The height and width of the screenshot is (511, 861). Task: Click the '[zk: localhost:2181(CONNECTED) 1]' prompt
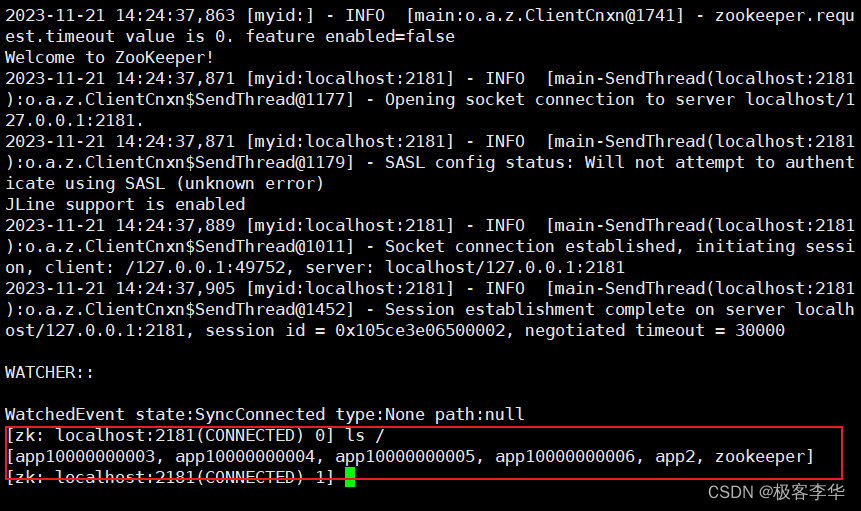tap(170, 476)
